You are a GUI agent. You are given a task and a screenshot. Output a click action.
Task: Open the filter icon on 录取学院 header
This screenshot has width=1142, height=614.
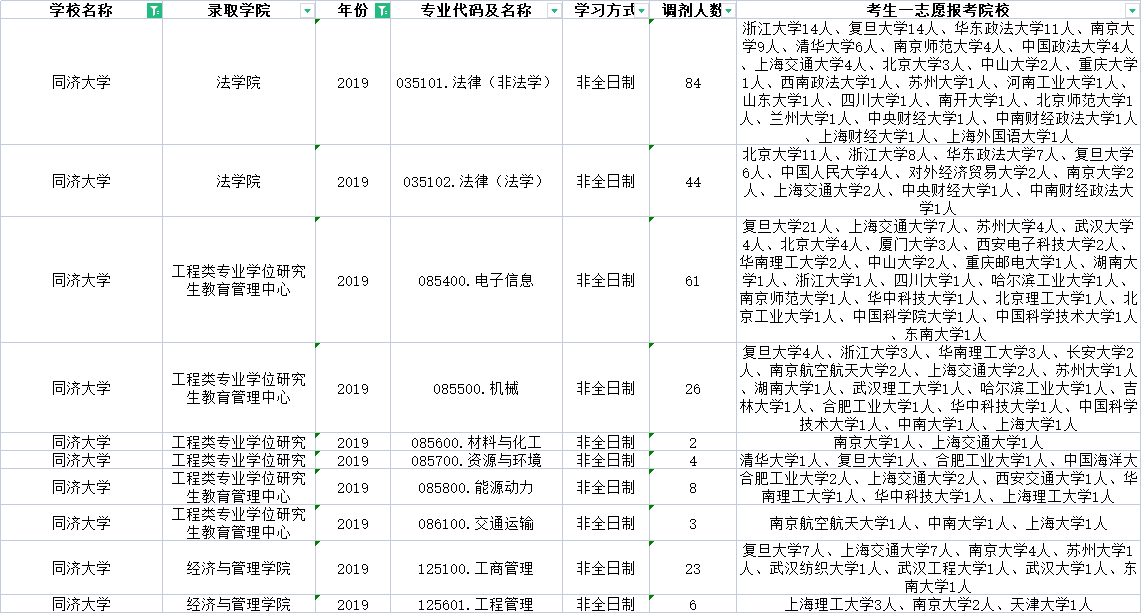point(308,11)
